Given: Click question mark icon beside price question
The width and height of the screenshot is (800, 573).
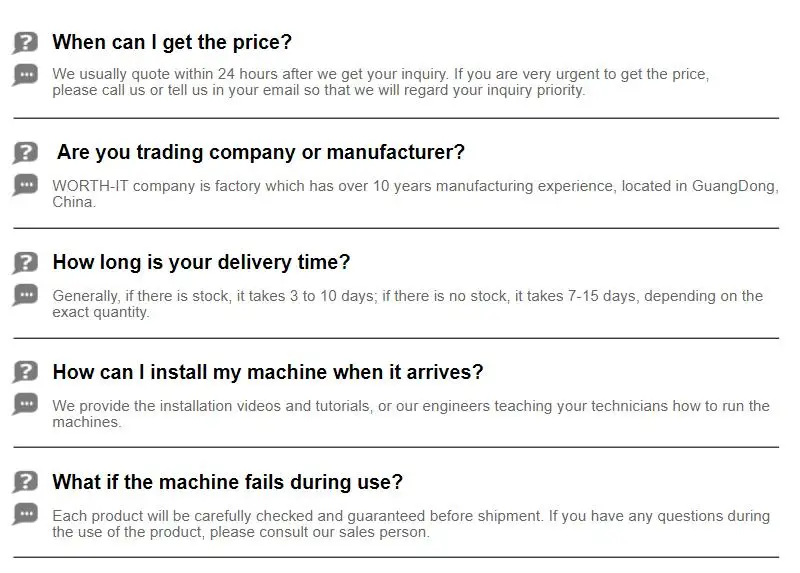Looking at the screenshot, I should pos(25,43).
